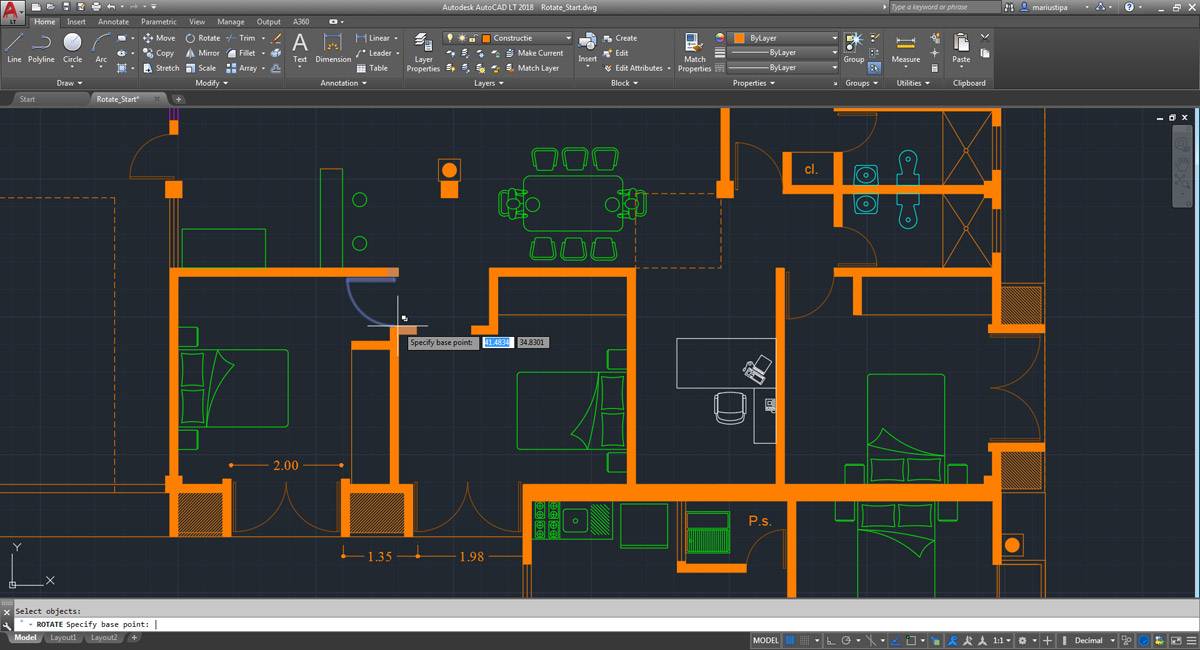Toggle drawing grid display in status bar
This screenshot has width=1200, height=650.
[x=790, y=640]
